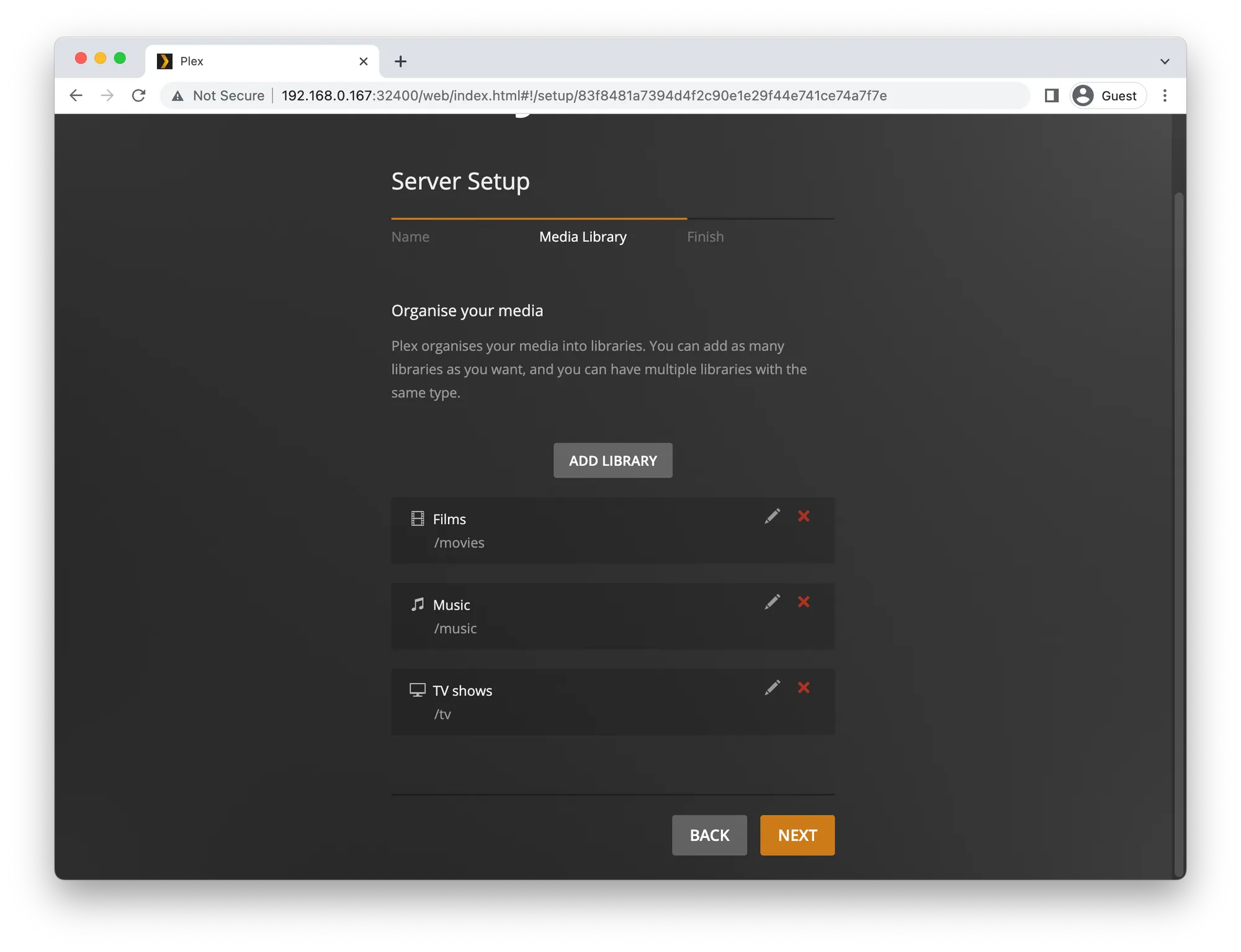Click the Not Secure warning icon
The image size is (1241, 952).
(178, 96)
